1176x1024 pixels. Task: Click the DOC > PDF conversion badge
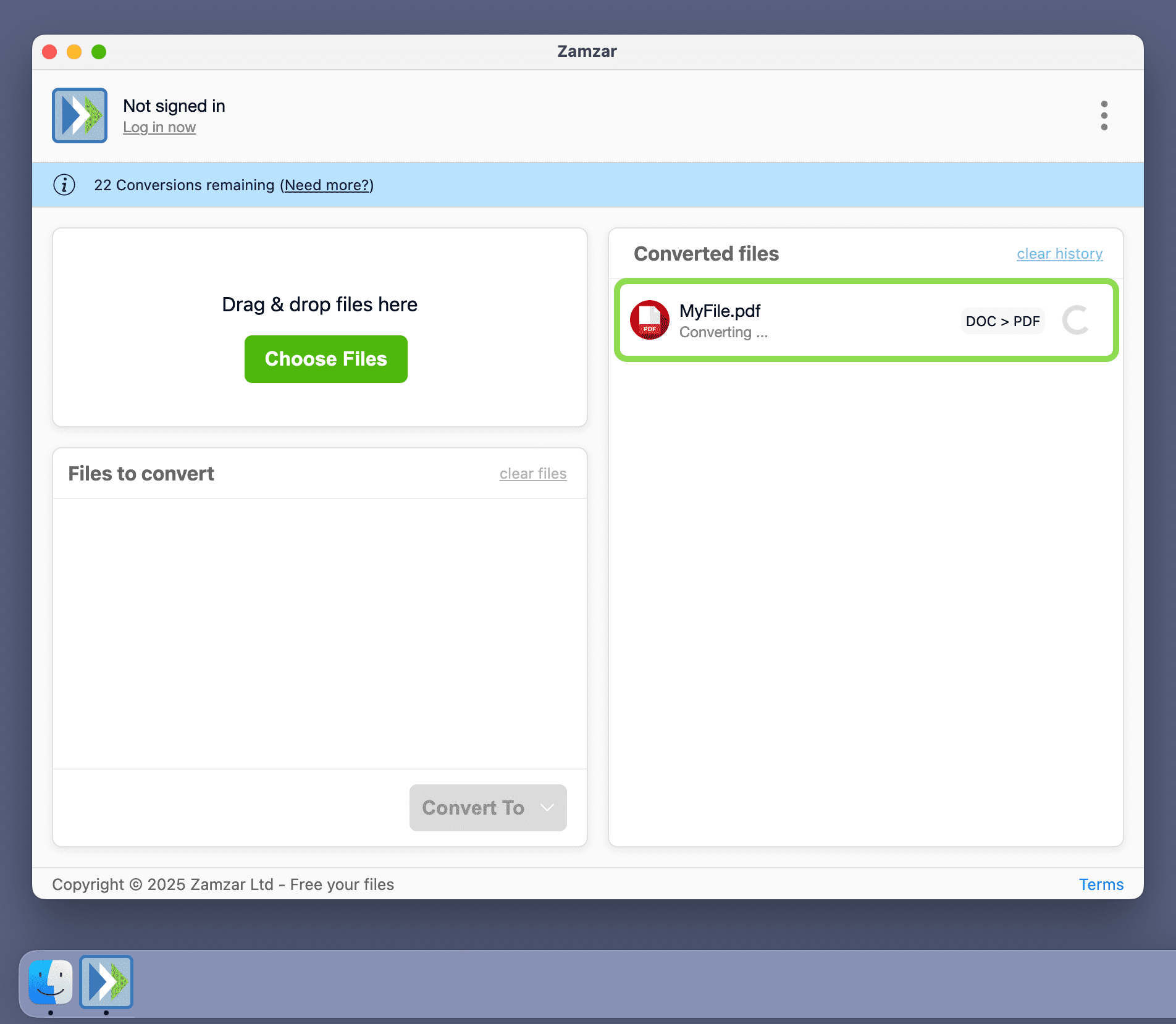click(1002, 321)
